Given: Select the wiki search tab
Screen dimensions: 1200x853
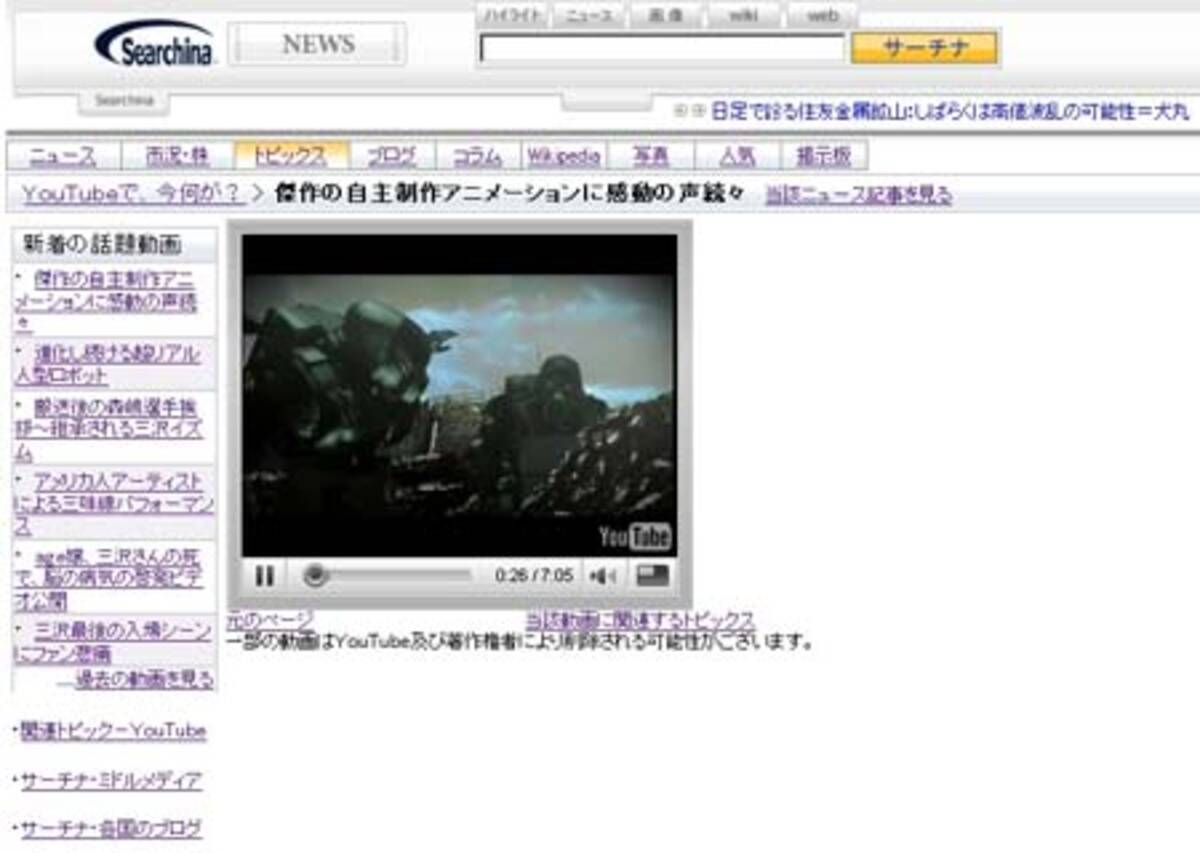Looking at the screenshot, I should coord(743,16).
